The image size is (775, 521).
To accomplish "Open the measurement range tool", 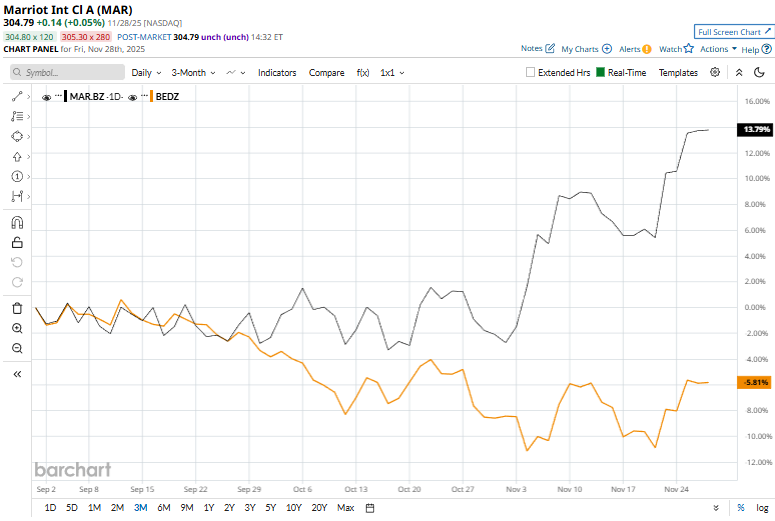I will 17,196.
